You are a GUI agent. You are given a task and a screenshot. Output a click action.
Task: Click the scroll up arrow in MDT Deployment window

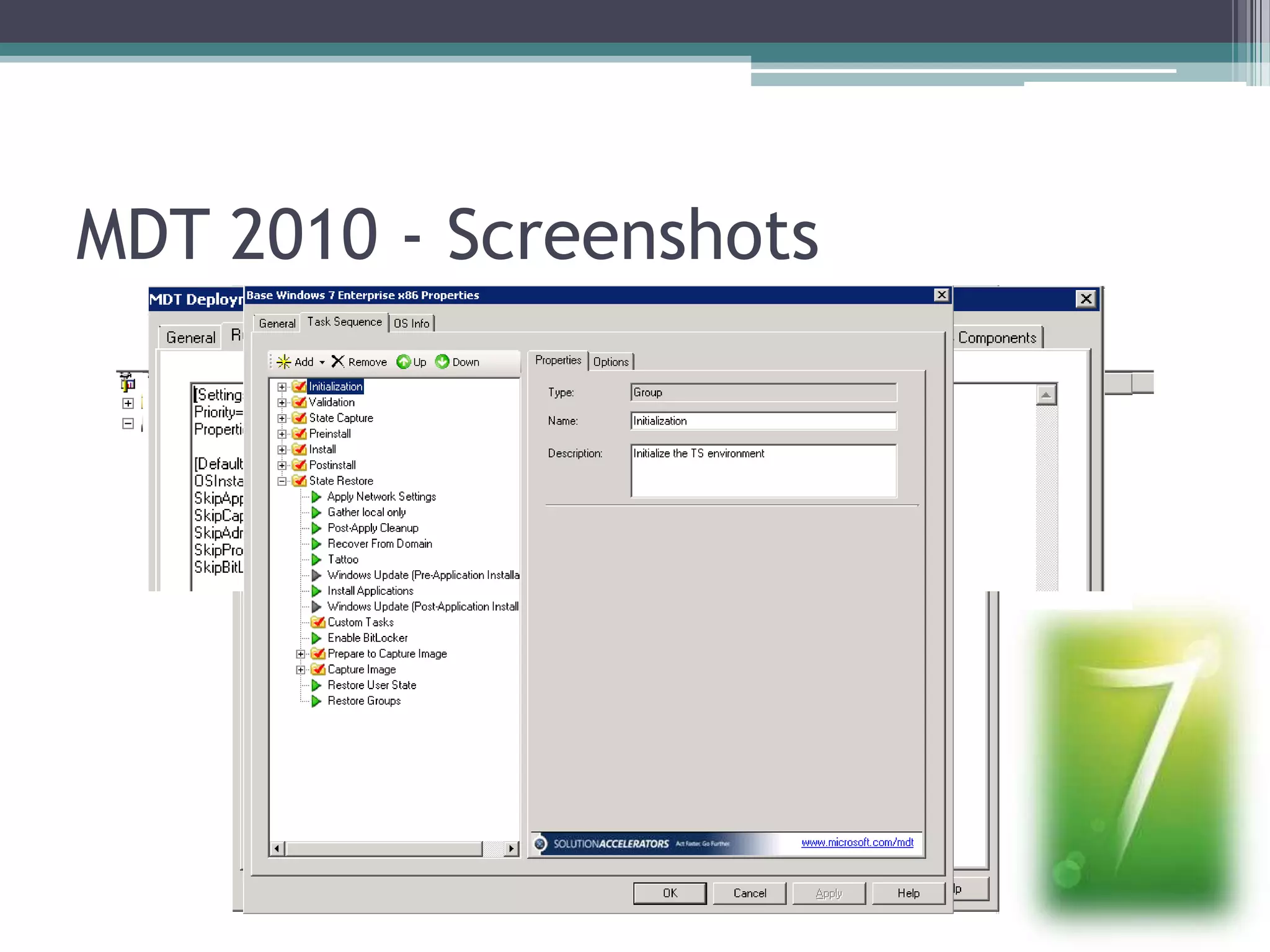click(x=1046, y=395)
